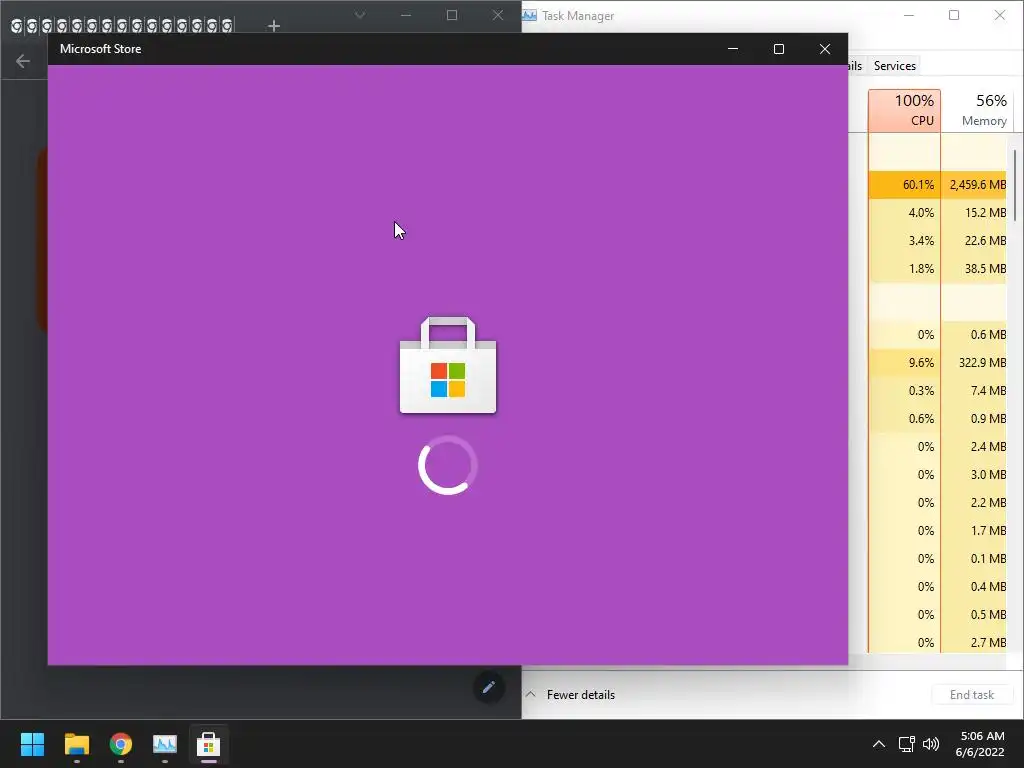Close the Chrome window
1024x768 pixels.
(x=498, y=15)
